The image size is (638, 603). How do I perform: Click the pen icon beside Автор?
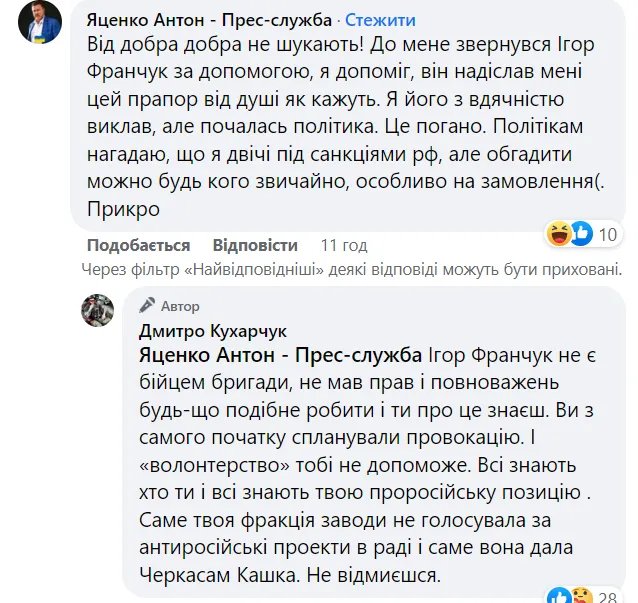(148, 305)
